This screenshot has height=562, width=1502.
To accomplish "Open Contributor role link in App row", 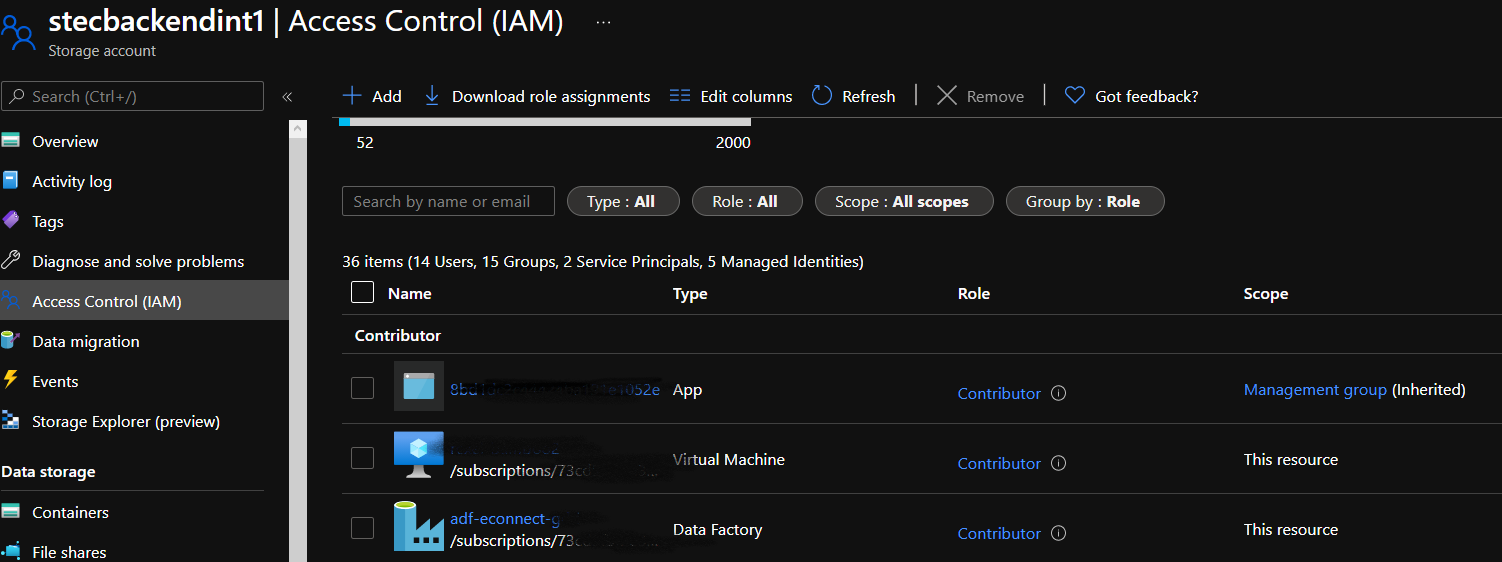I will pos(999,393).
